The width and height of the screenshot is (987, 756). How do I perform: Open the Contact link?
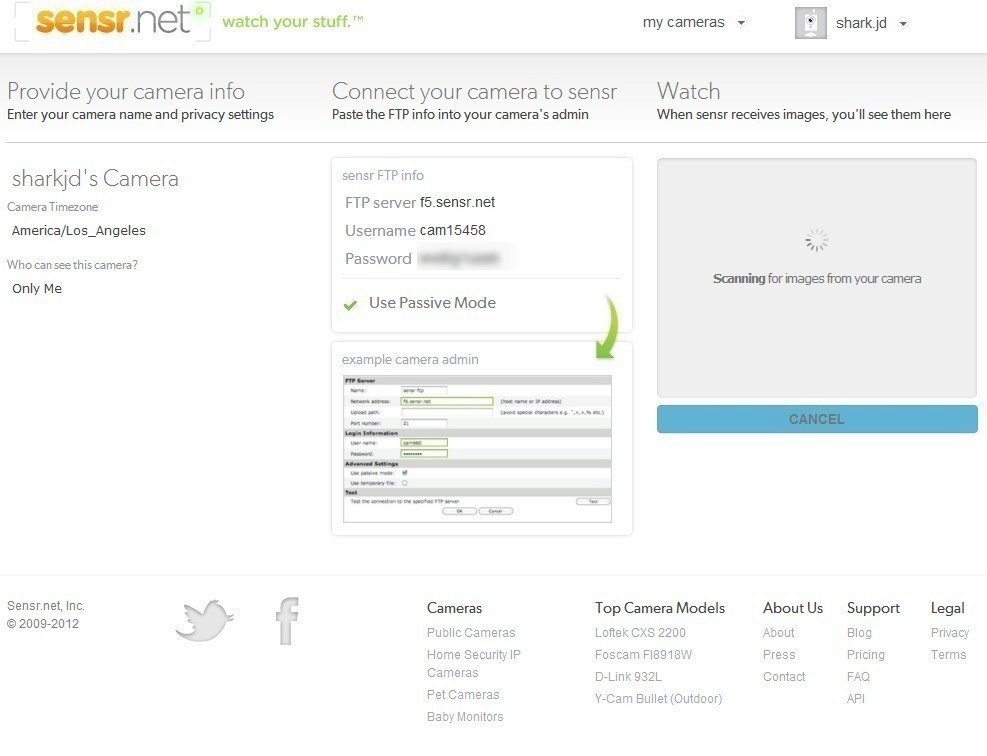click(783, 677)
